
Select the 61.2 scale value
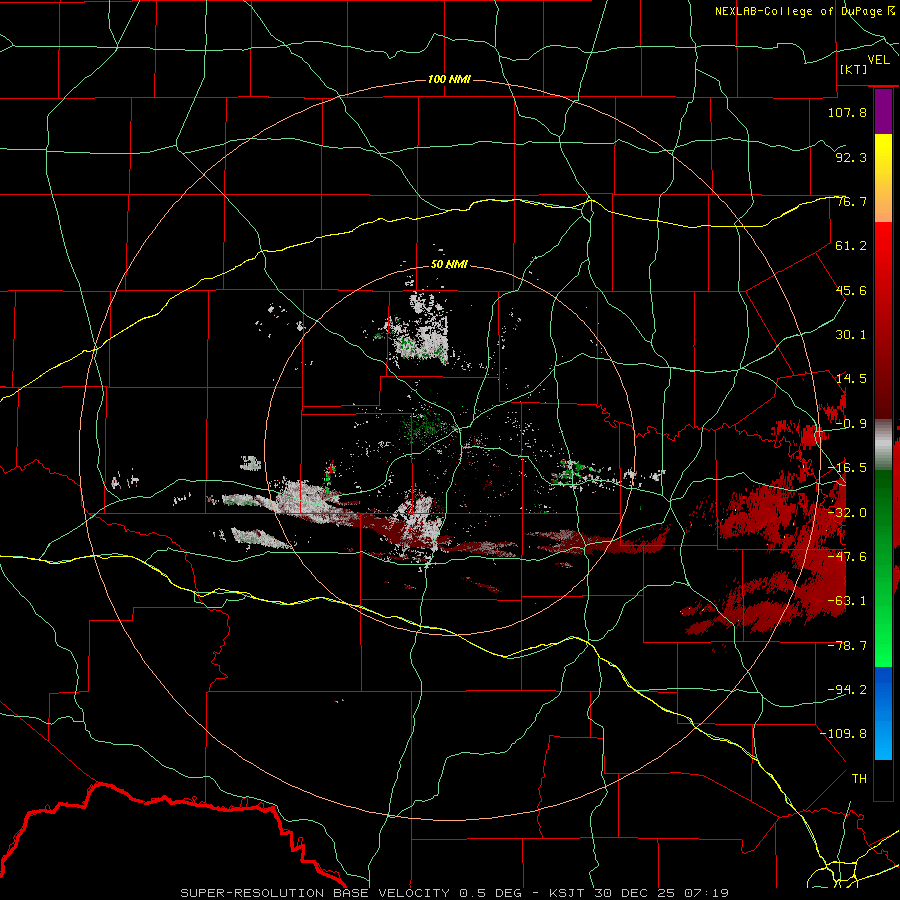pyautogui.click(x=851, y=246)
